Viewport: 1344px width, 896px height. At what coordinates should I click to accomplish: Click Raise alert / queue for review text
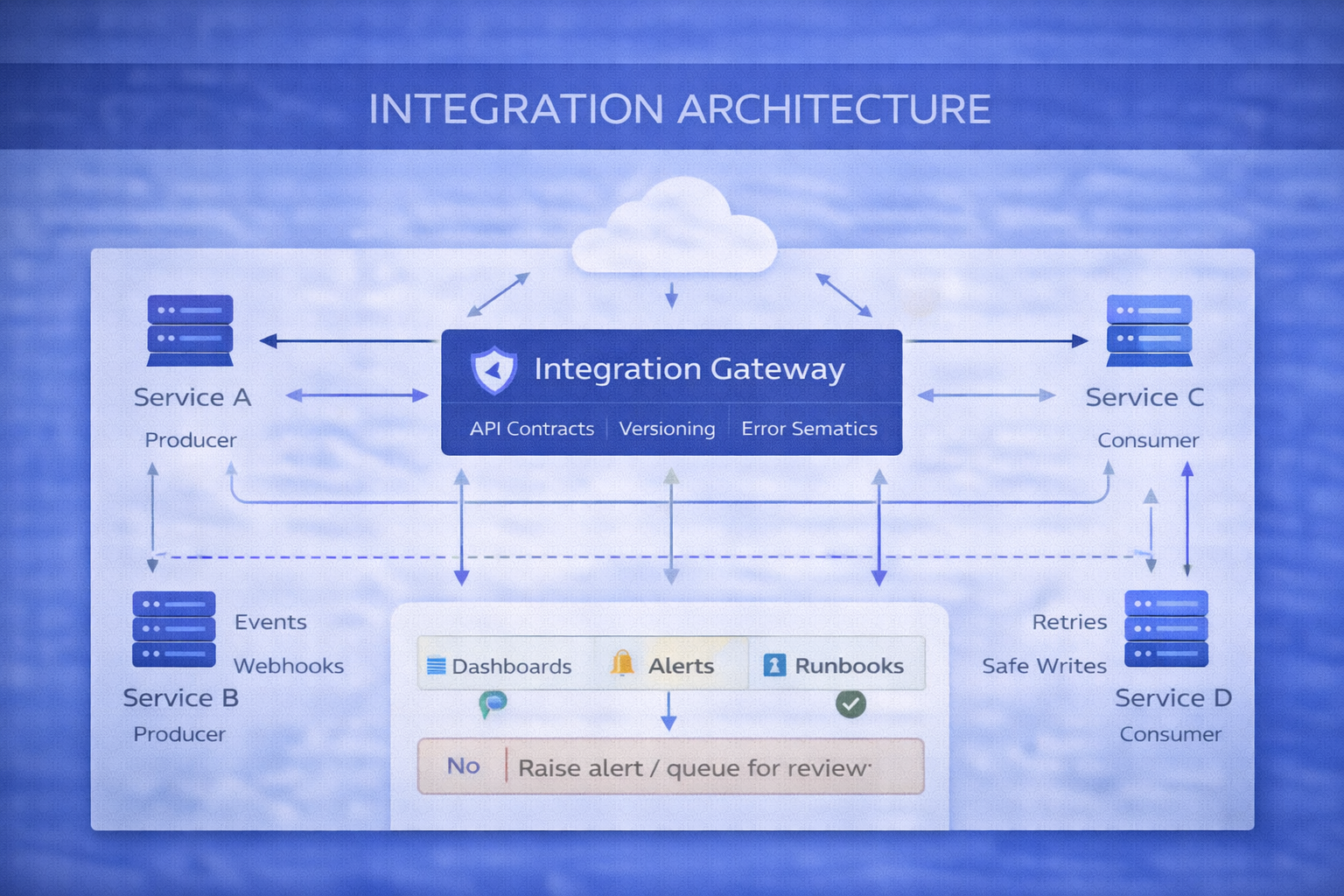click(695, 768)
